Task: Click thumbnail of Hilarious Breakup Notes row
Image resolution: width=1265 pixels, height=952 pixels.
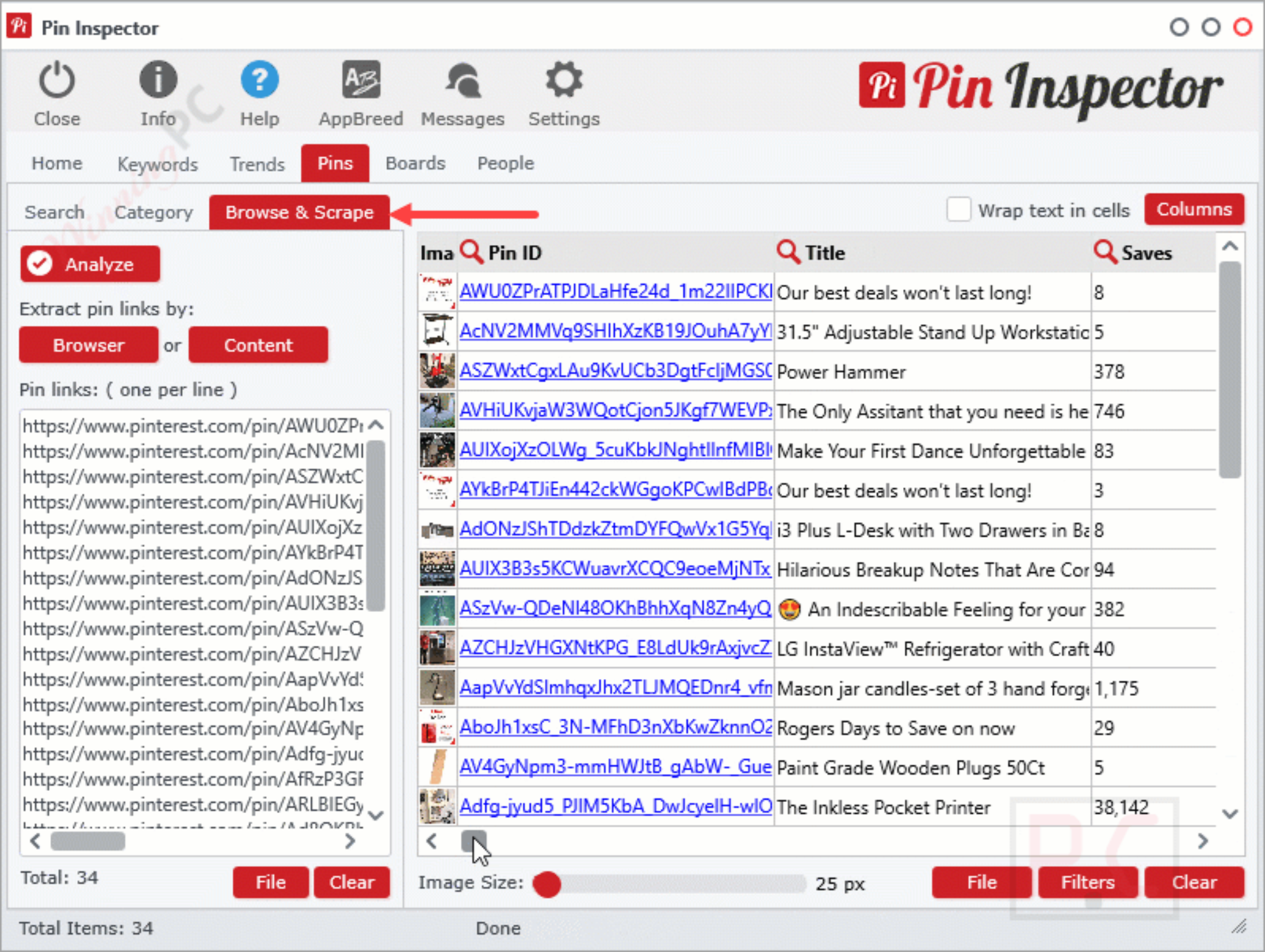Action: 437,569
